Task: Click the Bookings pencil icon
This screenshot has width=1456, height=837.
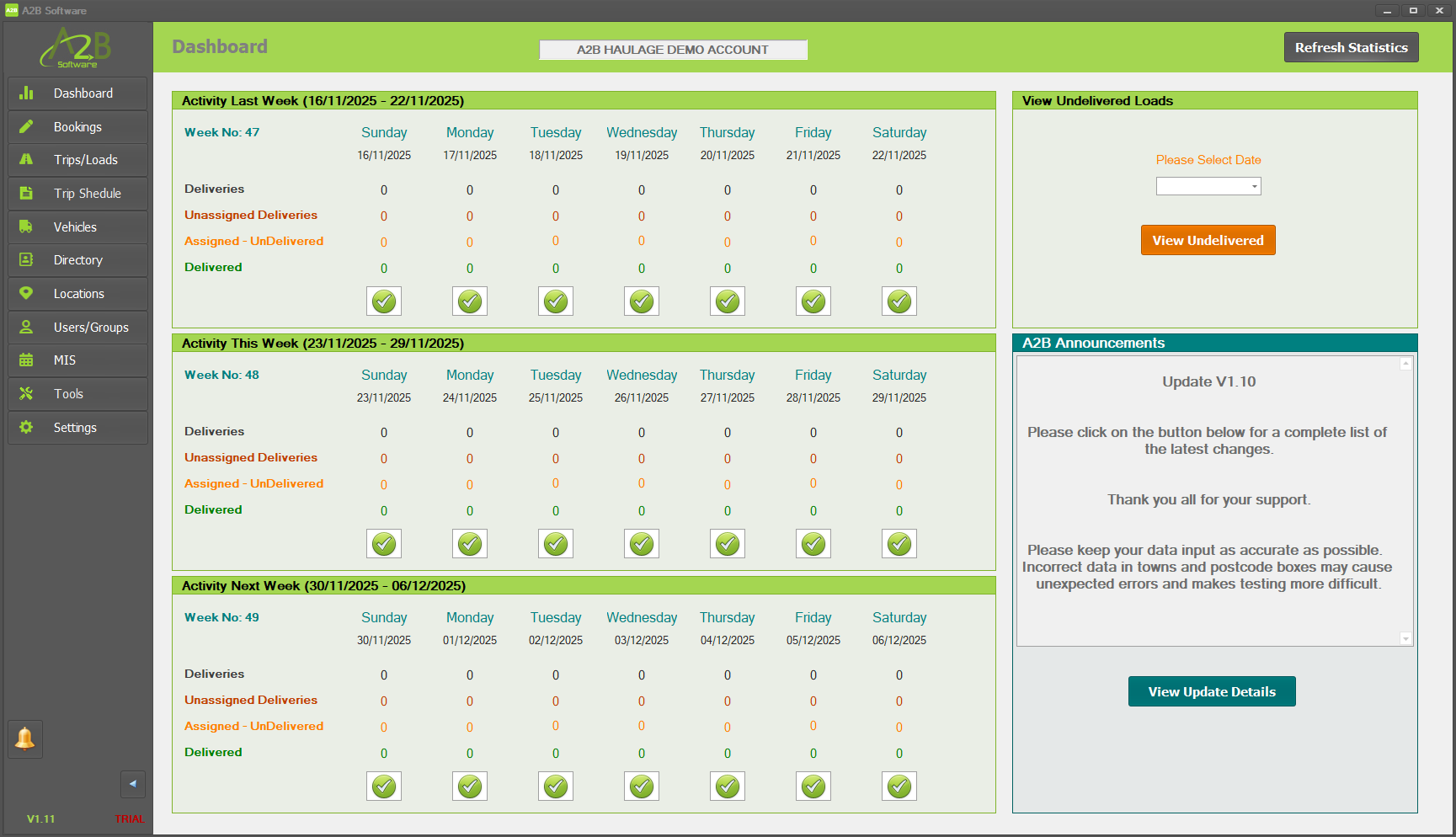Action: point(26,126)
